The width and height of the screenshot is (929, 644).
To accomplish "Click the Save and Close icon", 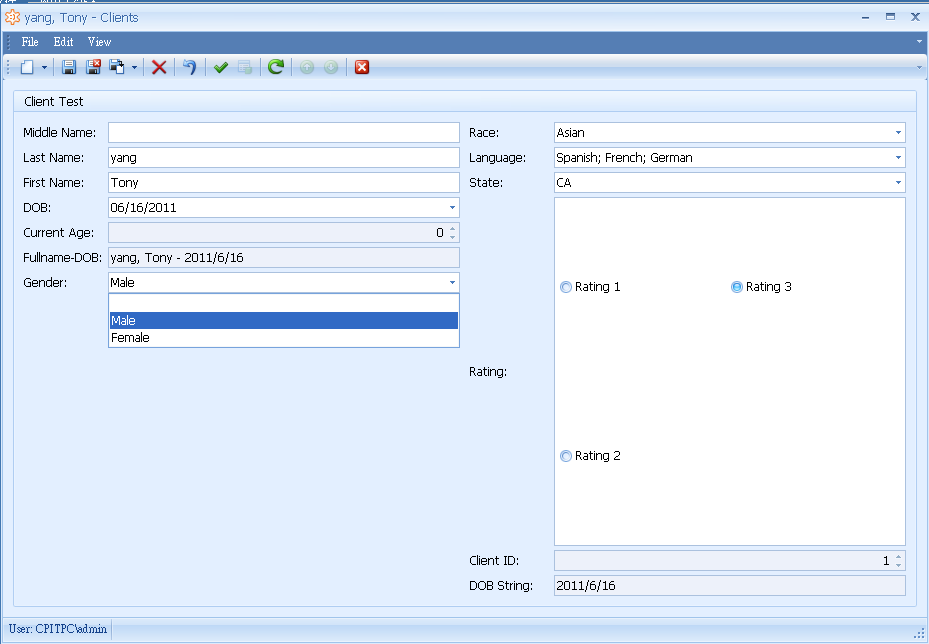I will pyautogui.click(x=93, y=67).
